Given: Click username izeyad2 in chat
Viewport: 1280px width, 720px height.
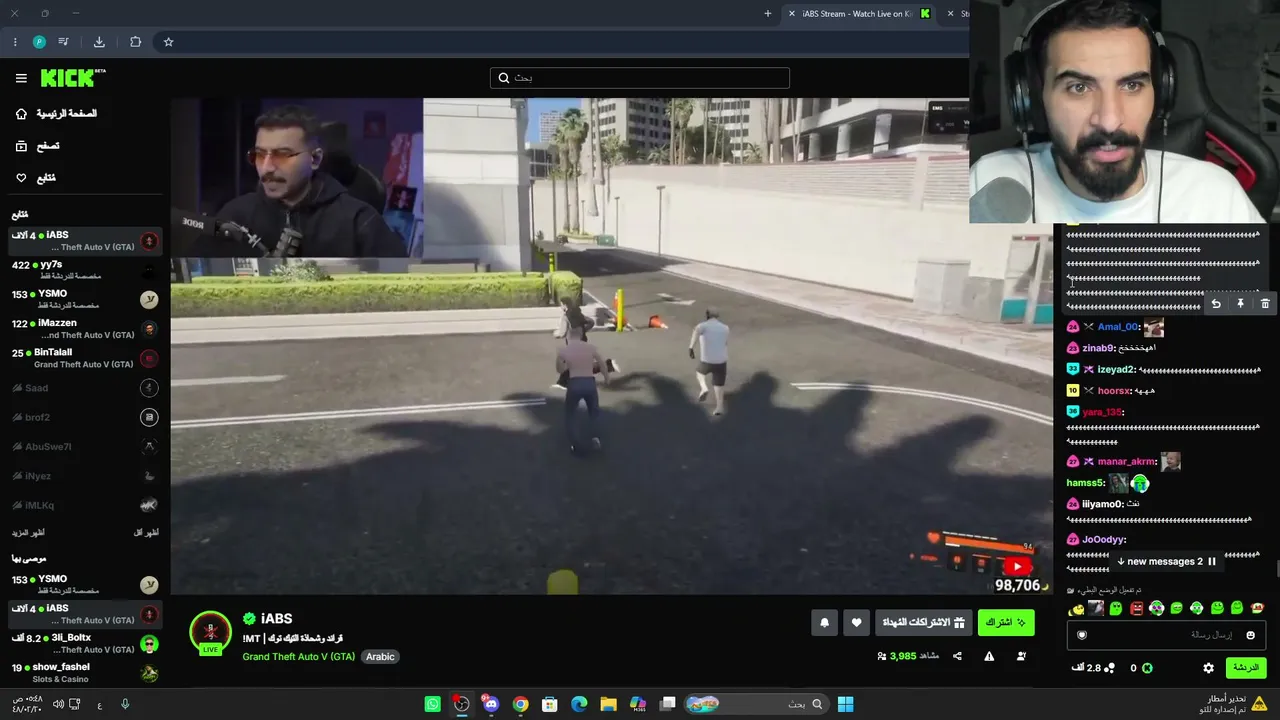Looking at the screenshot, I should pos(1117,370).
